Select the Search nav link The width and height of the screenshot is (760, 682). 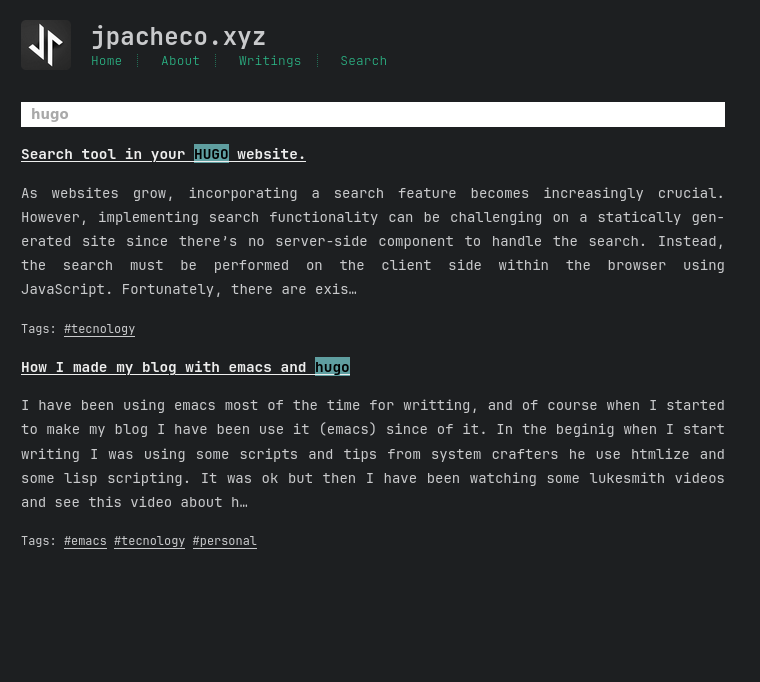(363, 61)
